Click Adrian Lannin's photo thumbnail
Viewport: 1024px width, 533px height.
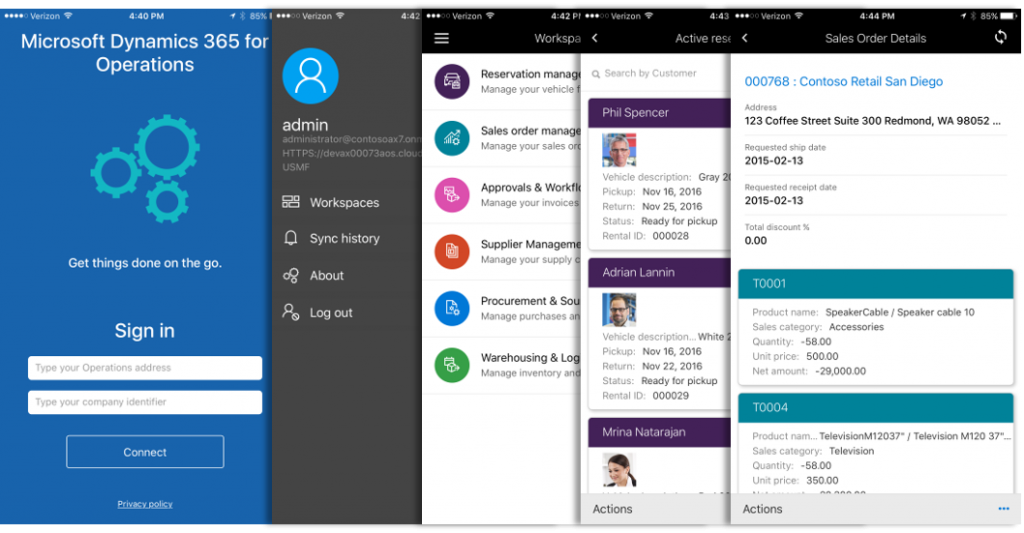tap(619, 310)
